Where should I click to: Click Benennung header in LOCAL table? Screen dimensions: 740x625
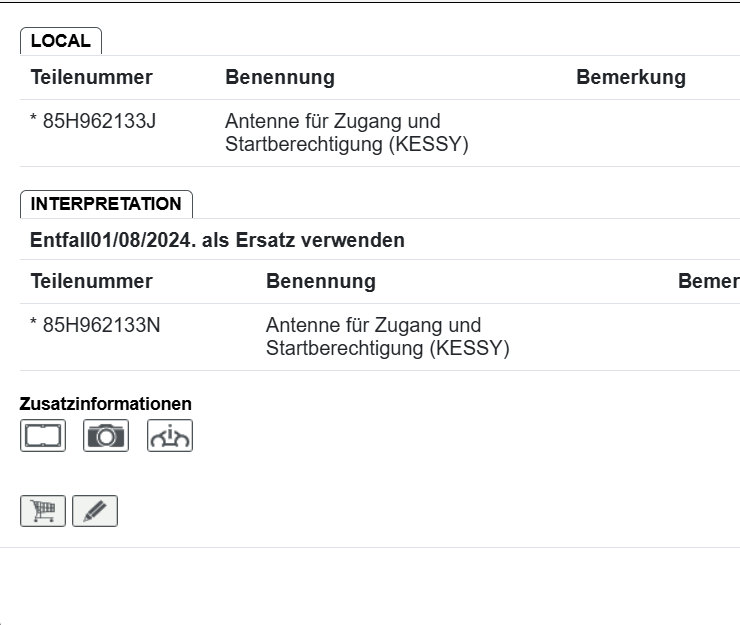(x=280, y=78)
